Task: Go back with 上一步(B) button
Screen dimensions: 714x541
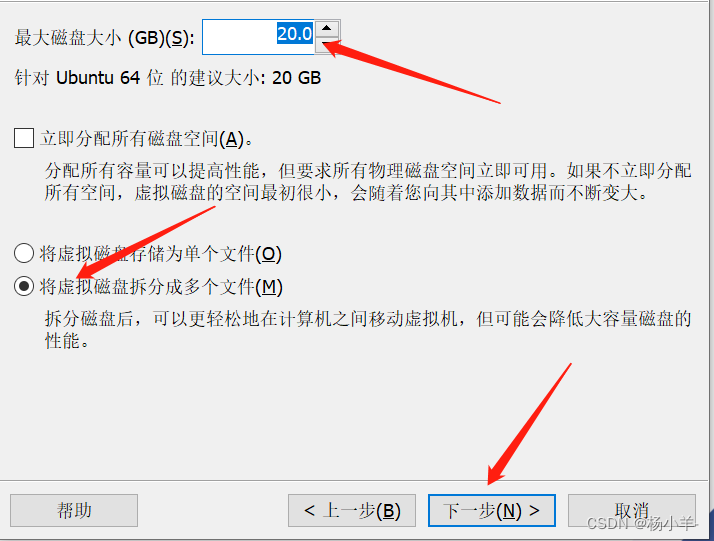Action: tap(352, 510)
